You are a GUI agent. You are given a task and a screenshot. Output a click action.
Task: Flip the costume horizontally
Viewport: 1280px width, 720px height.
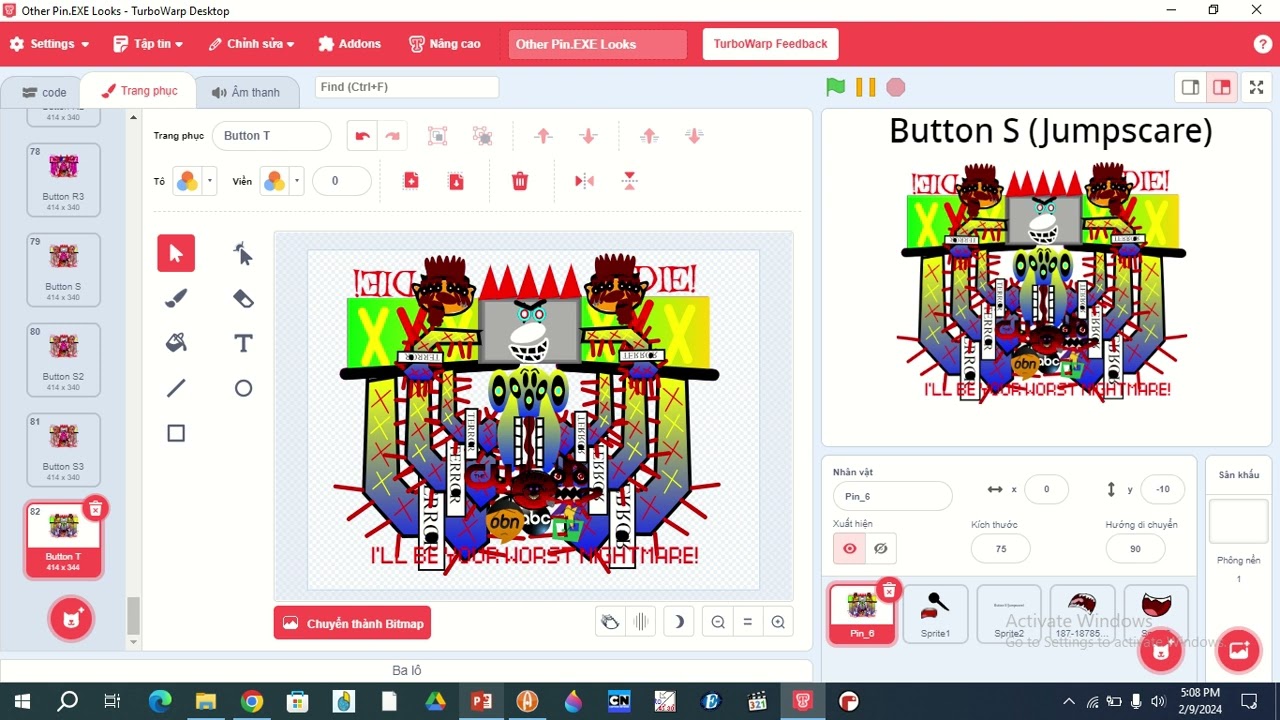click(584, 181)
